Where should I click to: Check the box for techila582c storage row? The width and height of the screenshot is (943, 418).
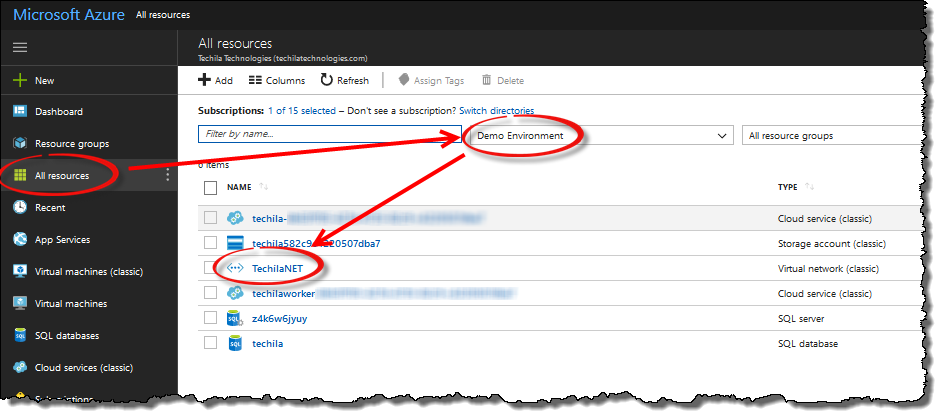(210, 243)
